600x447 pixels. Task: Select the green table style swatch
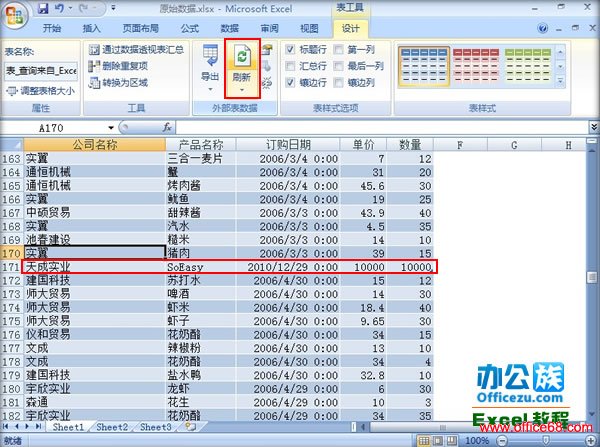528,66
